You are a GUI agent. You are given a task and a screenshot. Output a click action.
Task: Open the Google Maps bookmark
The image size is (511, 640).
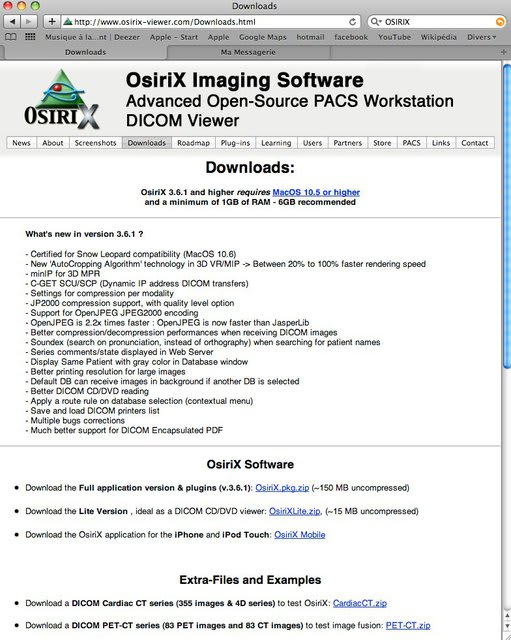pos(263,37)
